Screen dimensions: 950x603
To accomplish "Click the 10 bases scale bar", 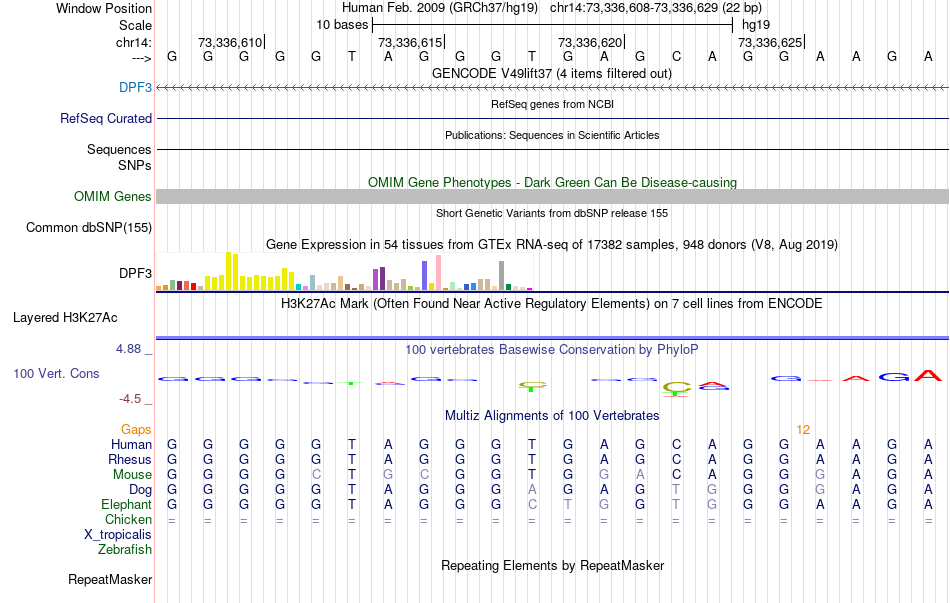I will [552, 25].
